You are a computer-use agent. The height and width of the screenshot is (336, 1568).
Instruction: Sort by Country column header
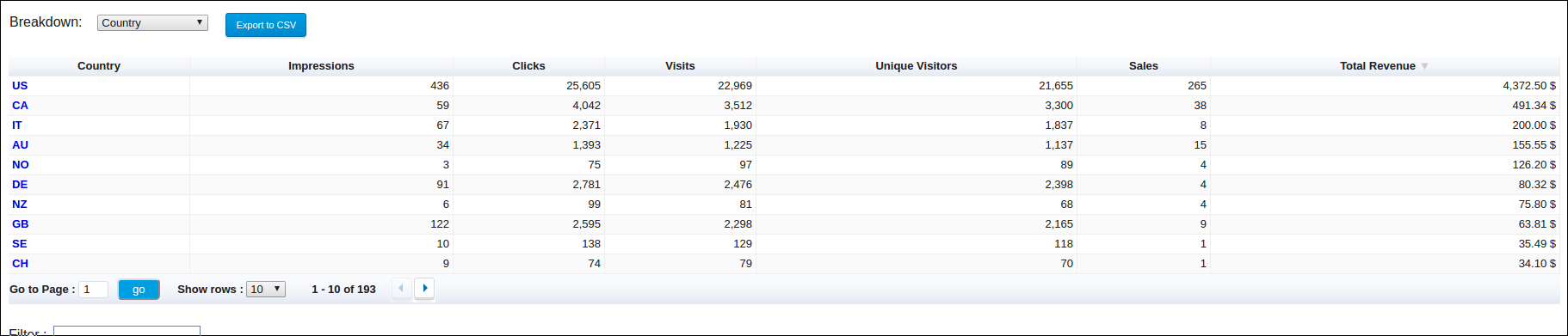point(99,66)
